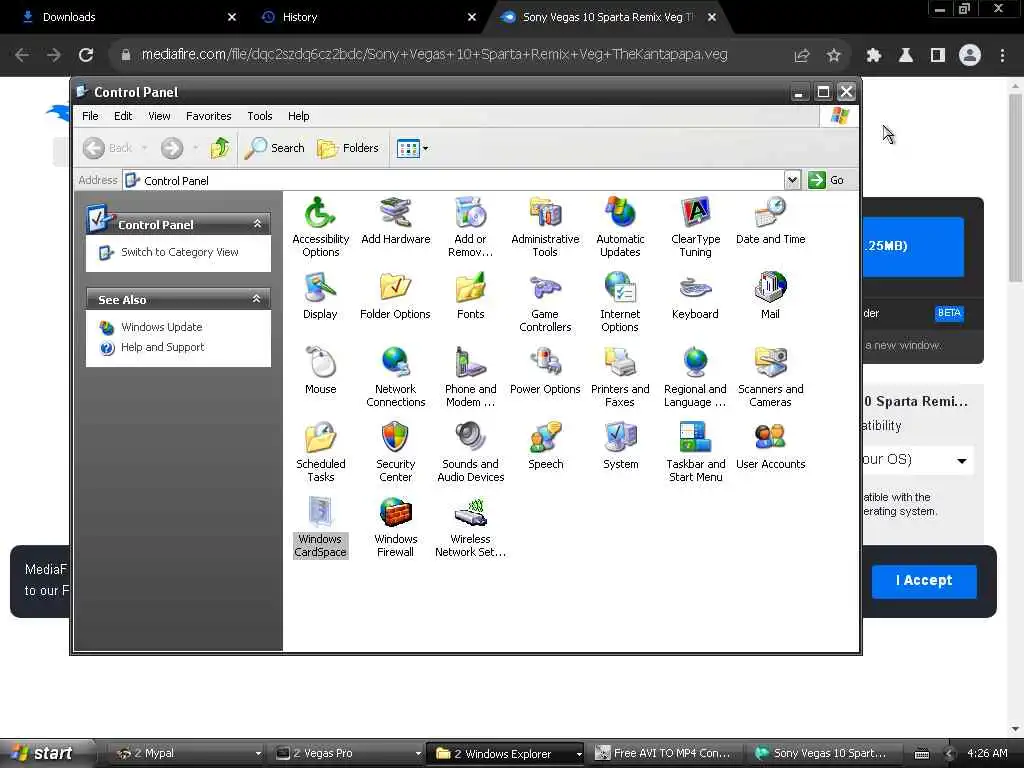Open User Accounts

(x=770, y=446)
